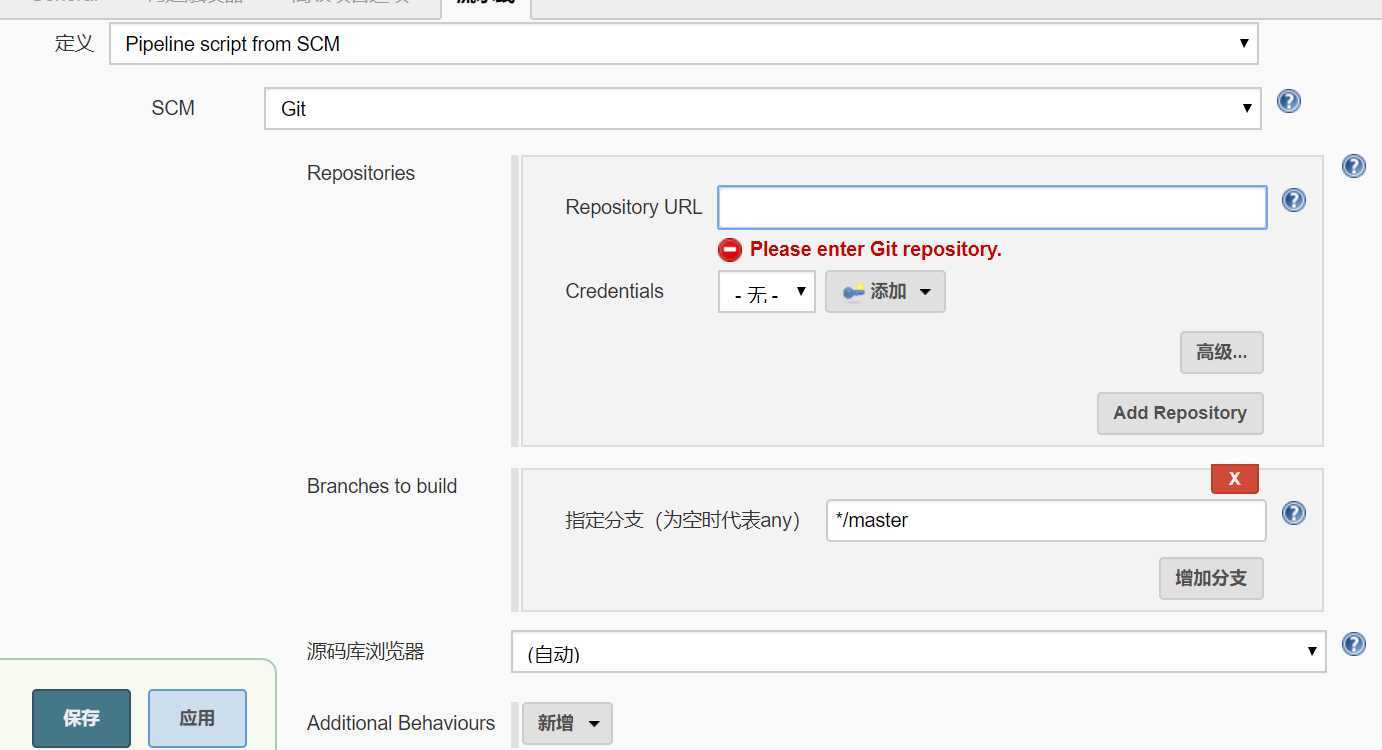Click the SCM label

pyautogui.click(x=173, y=108)
